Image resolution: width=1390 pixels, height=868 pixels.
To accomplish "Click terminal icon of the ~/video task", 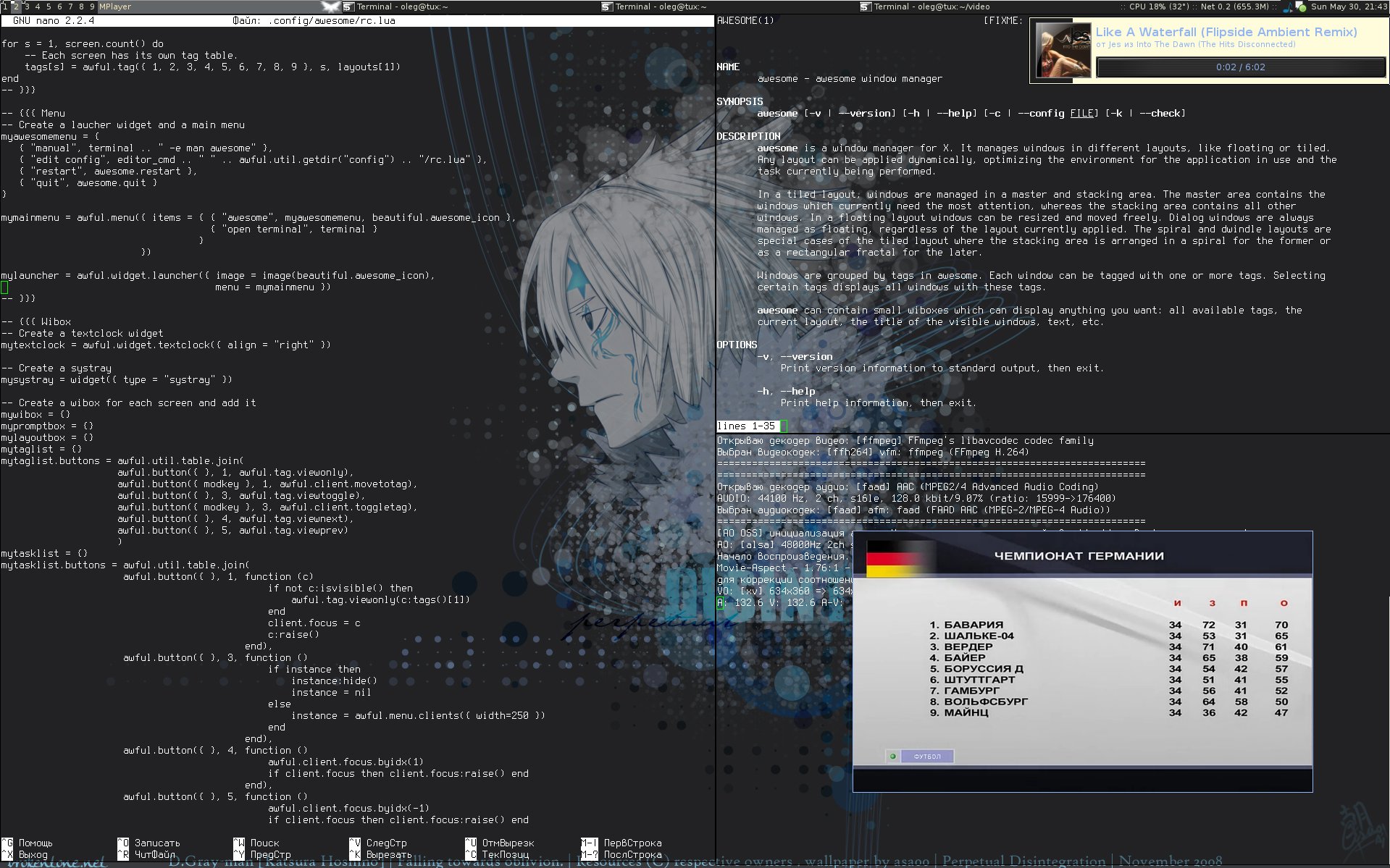I will (x=866, y=7).
